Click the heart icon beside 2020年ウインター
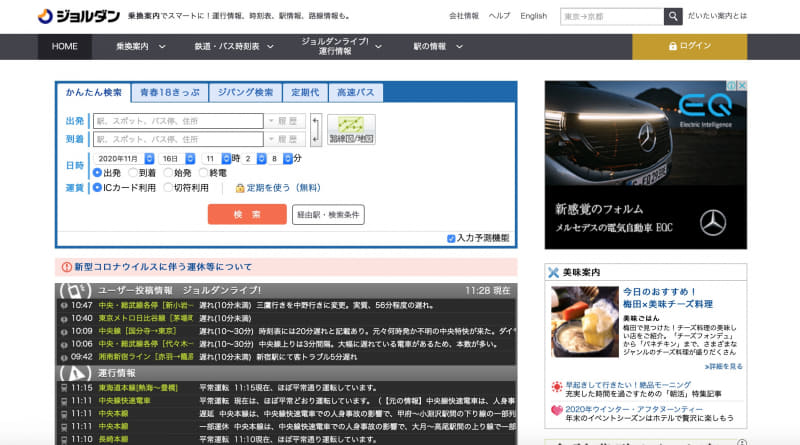Screen dimensions: 800x445 (x=557, y=410)
